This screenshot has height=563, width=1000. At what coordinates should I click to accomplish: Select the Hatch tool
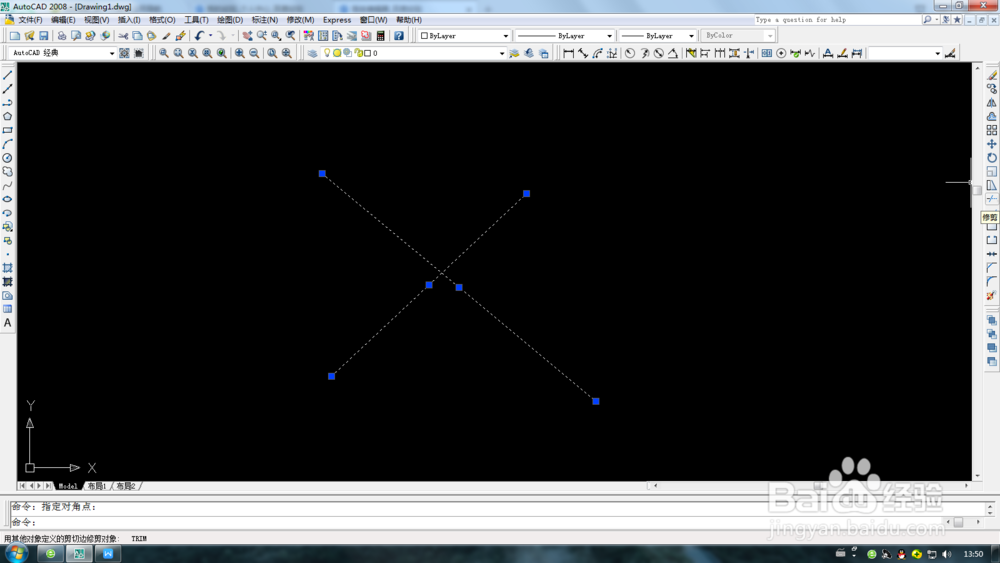pos(8,268)
